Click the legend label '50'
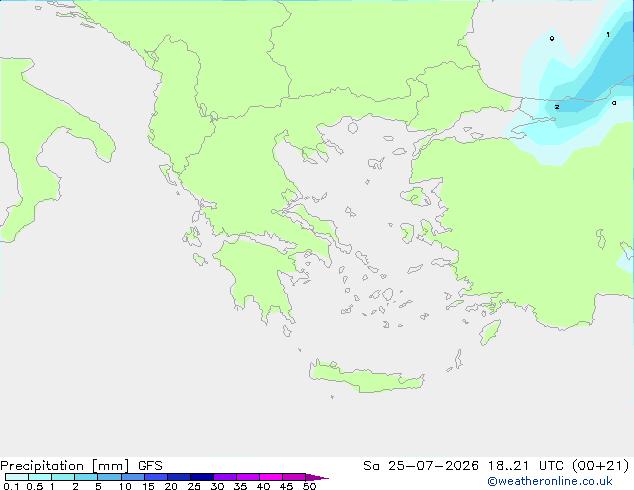This screenshot has height=490, width=634. click(x=309, y=486)
